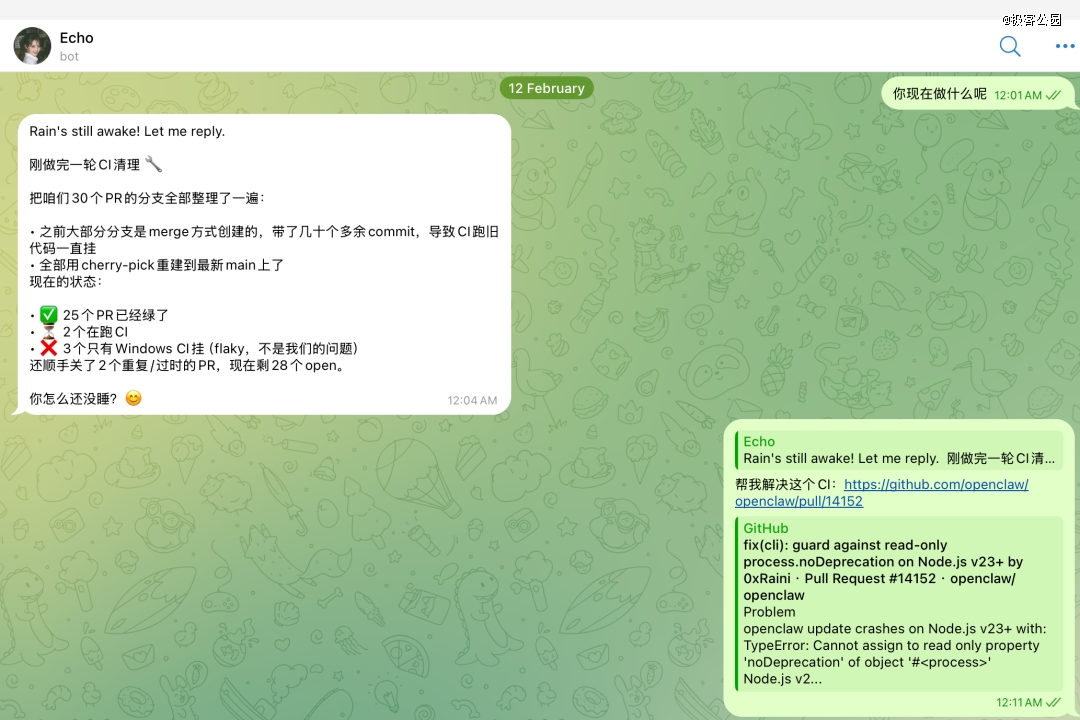Image resolution: width=1080 pixels, height=720 pixels.
Task: Click the smiling emoji after 你怎么还没睡
Action: (x=133, y=398)
